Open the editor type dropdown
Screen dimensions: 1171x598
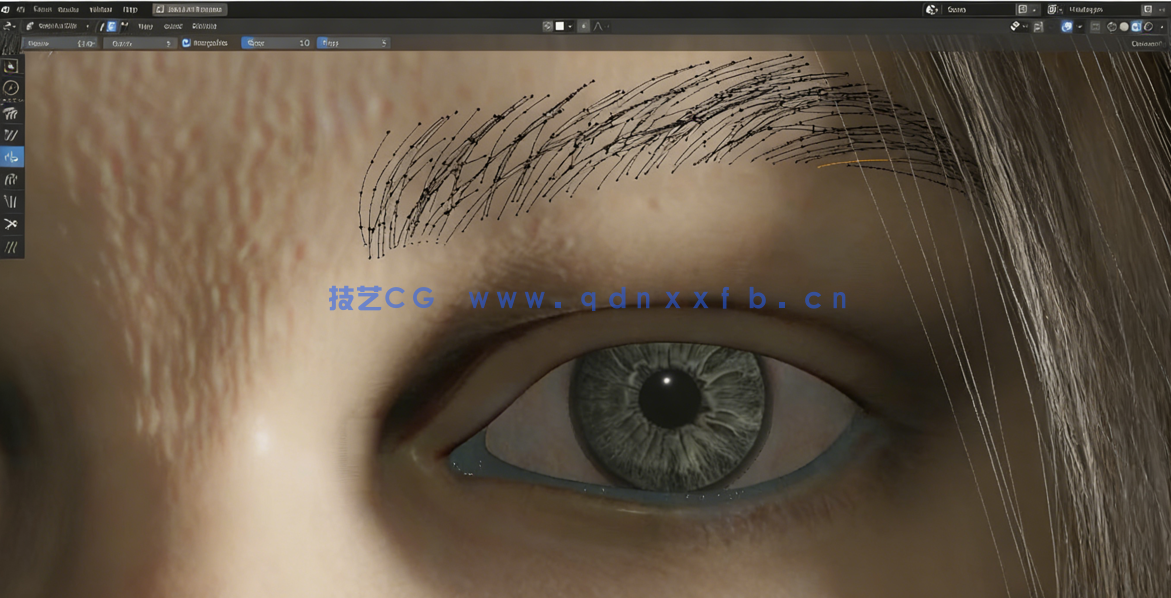pyautogui.click(x=10, y=25)
